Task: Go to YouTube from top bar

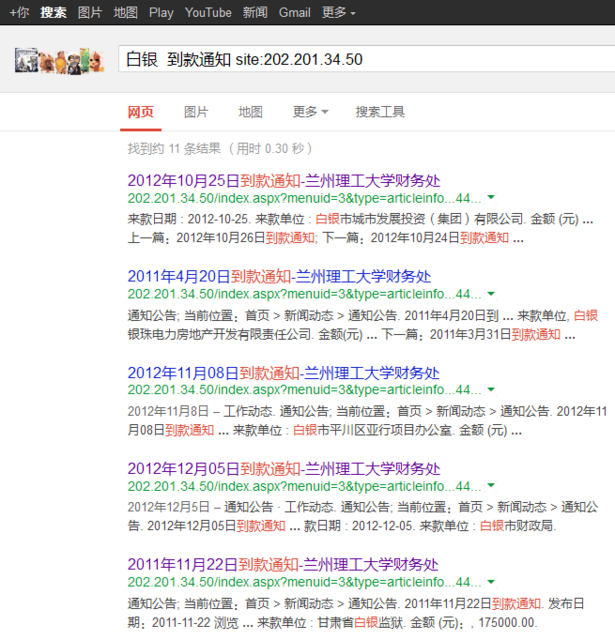Action: (208, 12)
